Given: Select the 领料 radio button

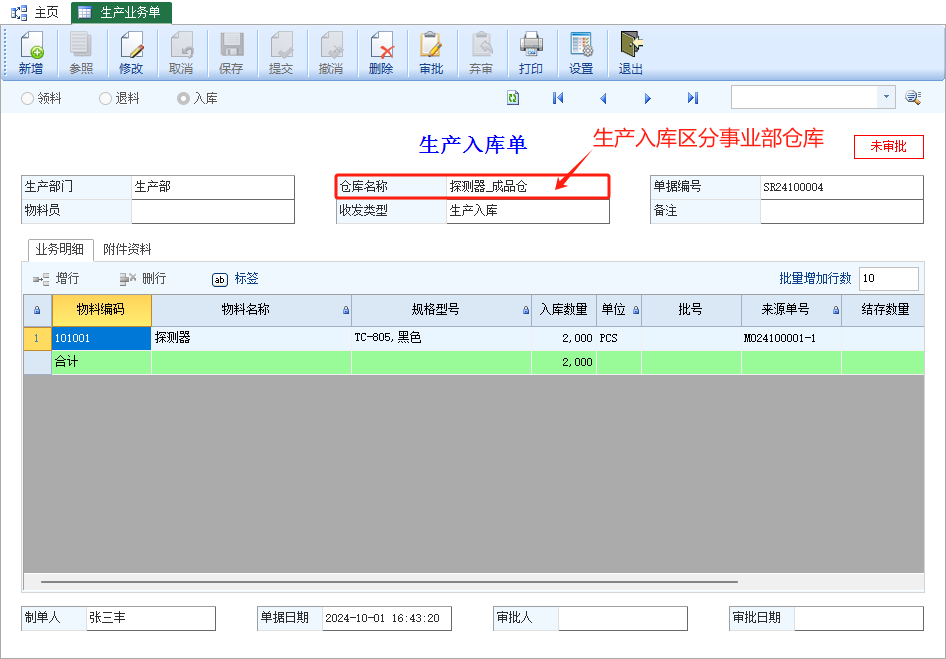Looking at the screenshot, I should coord(28,99).
